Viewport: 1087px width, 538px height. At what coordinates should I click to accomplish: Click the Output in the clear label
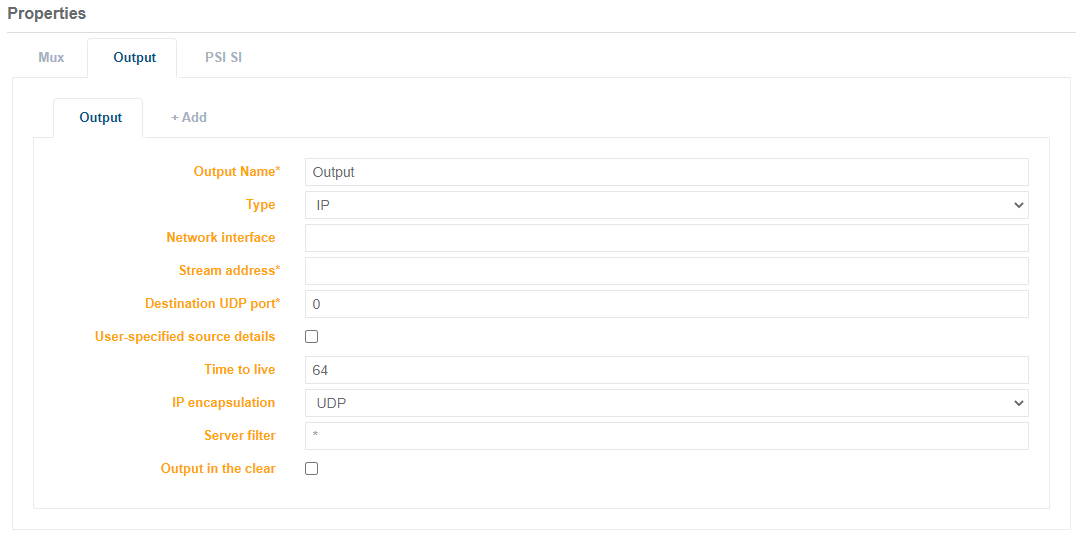[218, 469]
